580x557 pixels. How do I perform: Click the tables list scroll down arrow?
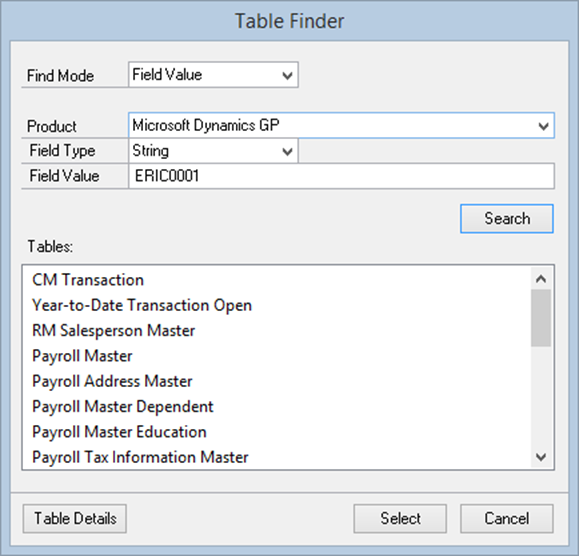(x=541, y=457)
